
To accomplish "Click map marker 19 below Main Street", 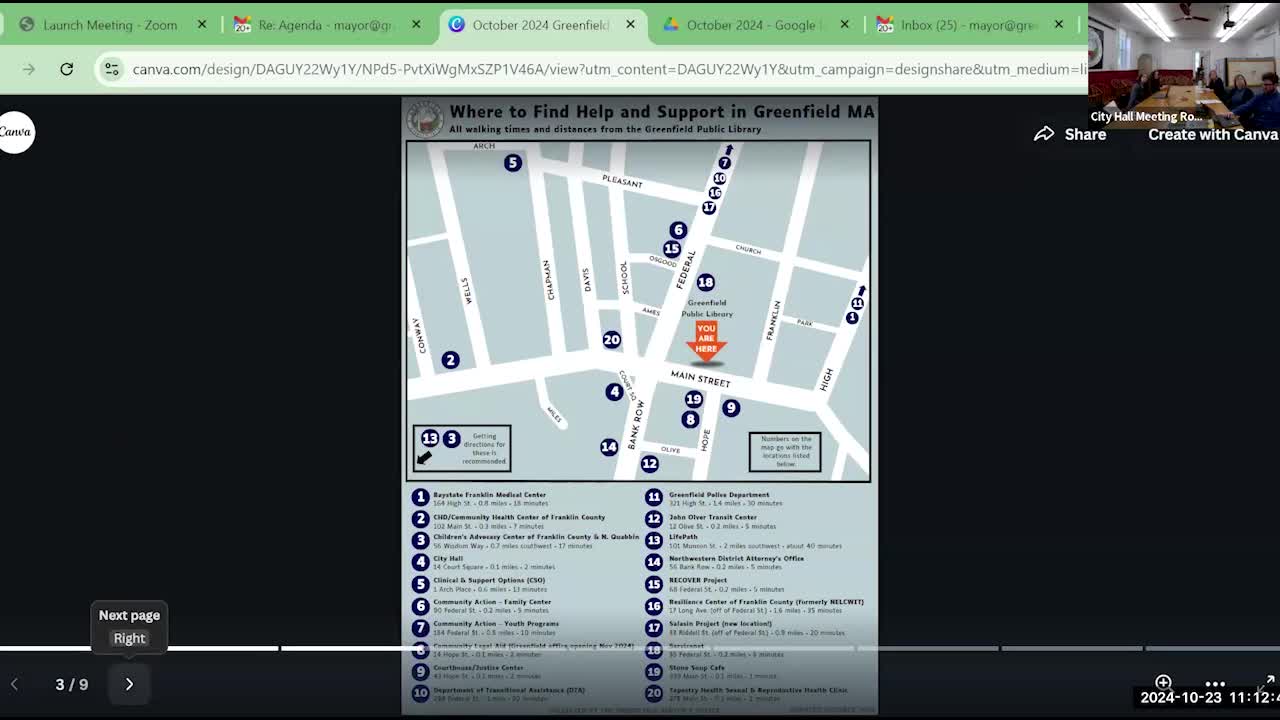I will pos(693,399).
